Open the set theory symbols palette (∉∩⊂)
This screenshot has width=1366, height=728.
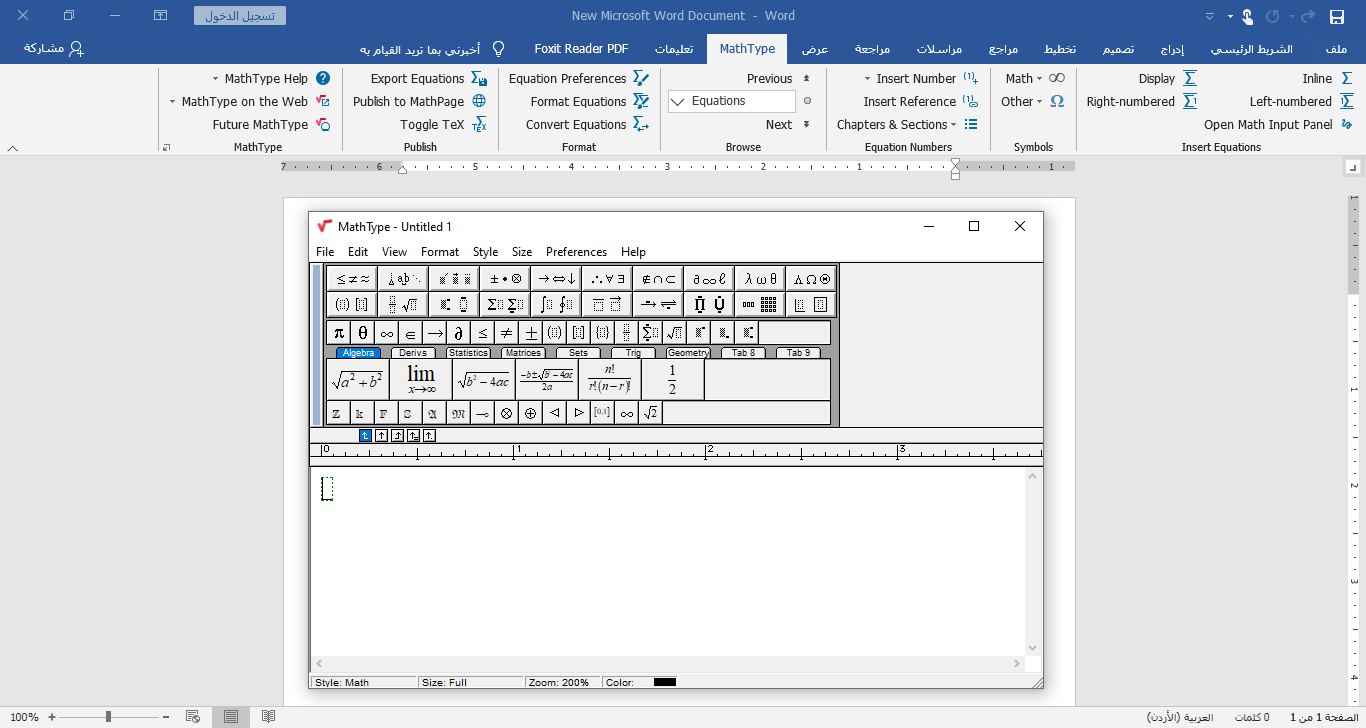coord(658,279)
